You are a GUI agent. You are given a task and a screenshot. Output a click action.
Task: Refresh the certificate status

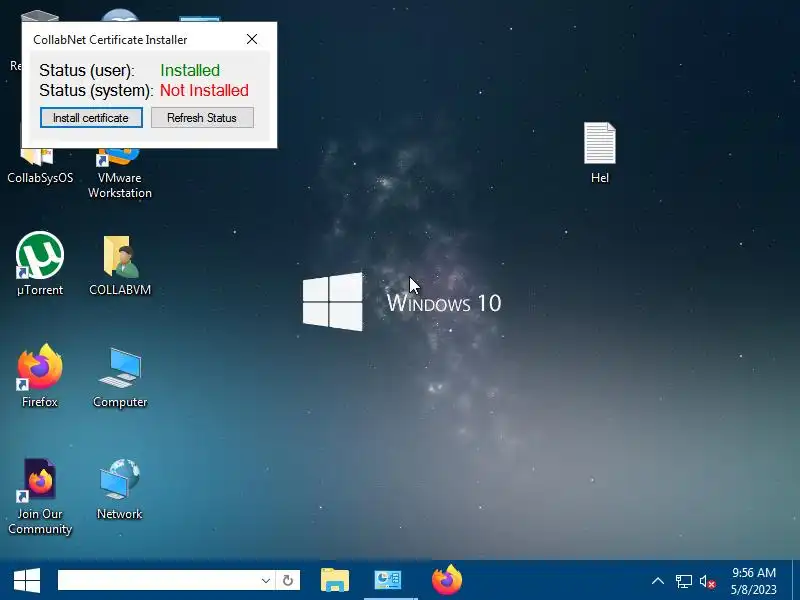(x=202, y=118)
